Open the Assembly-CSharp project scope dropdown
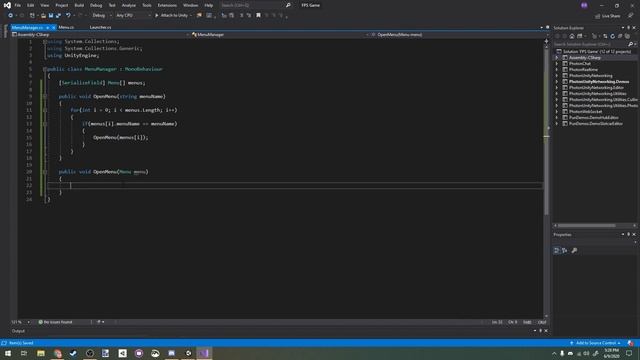Viewport: 640px width, 360px height. (x=100, y=35)
